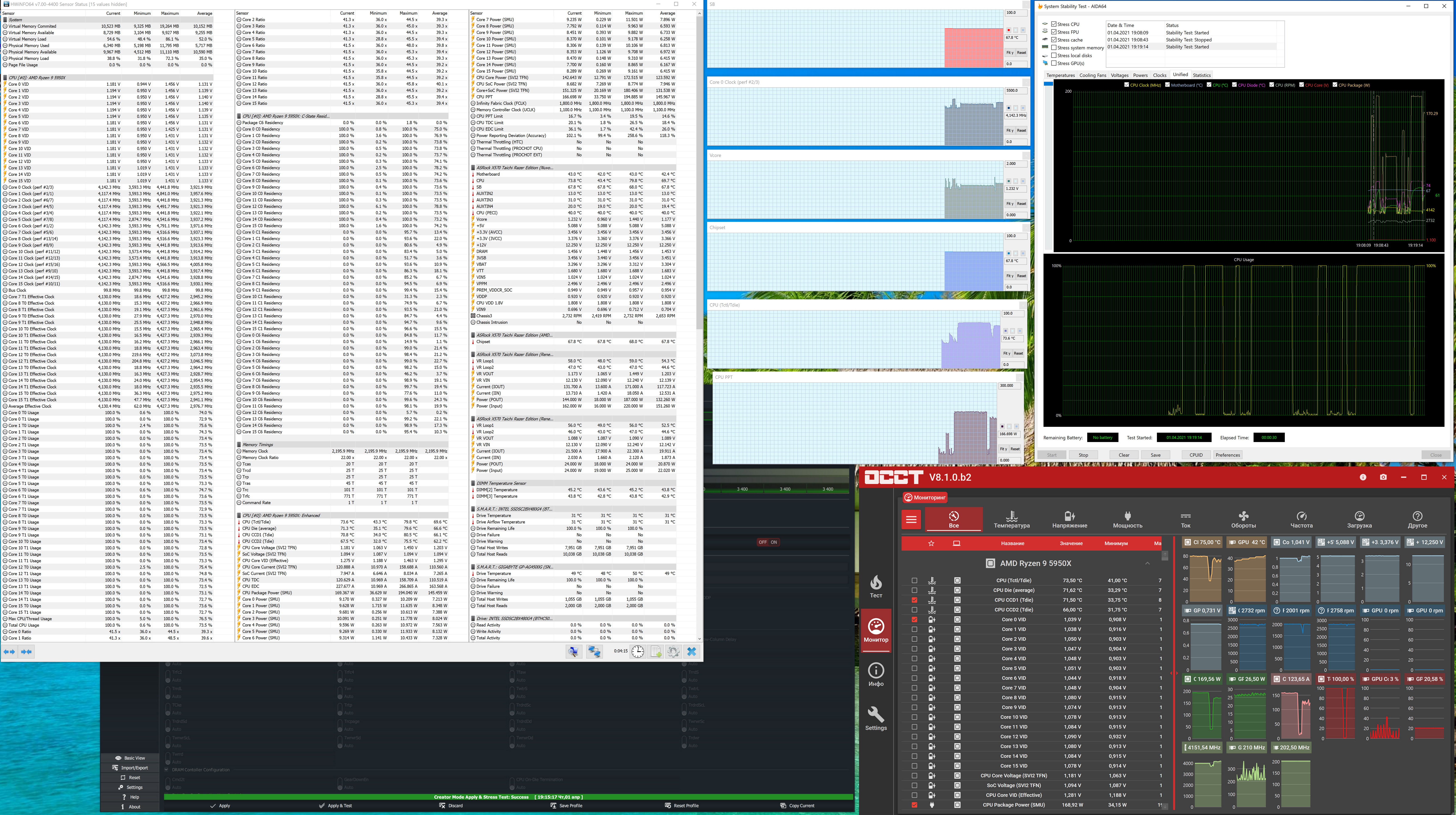Click HWiNFO logging sheet icon

click(x=656, y=651)
